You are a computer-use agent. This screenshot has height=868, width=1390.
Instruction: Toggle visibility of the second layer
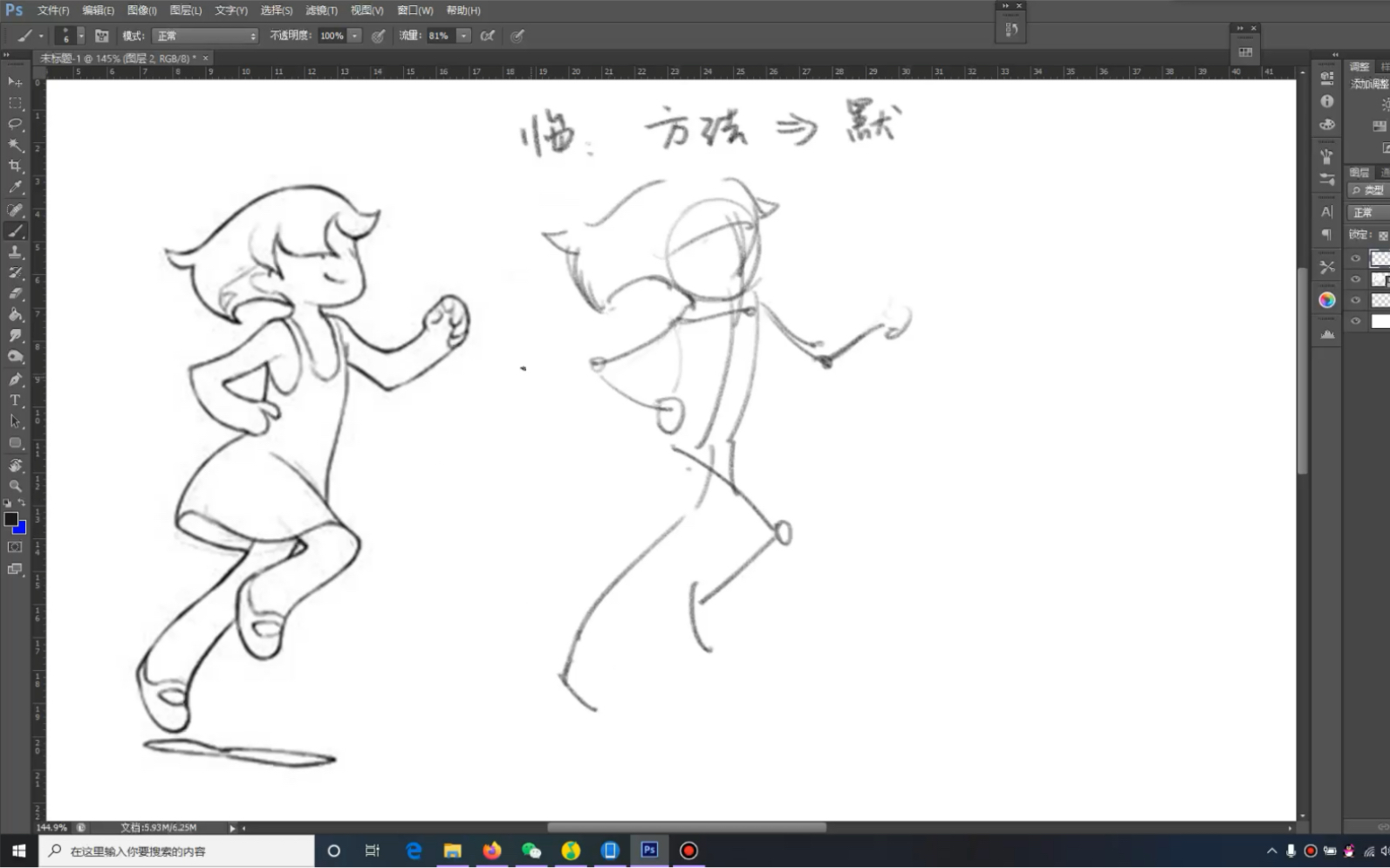(1355, 279)
